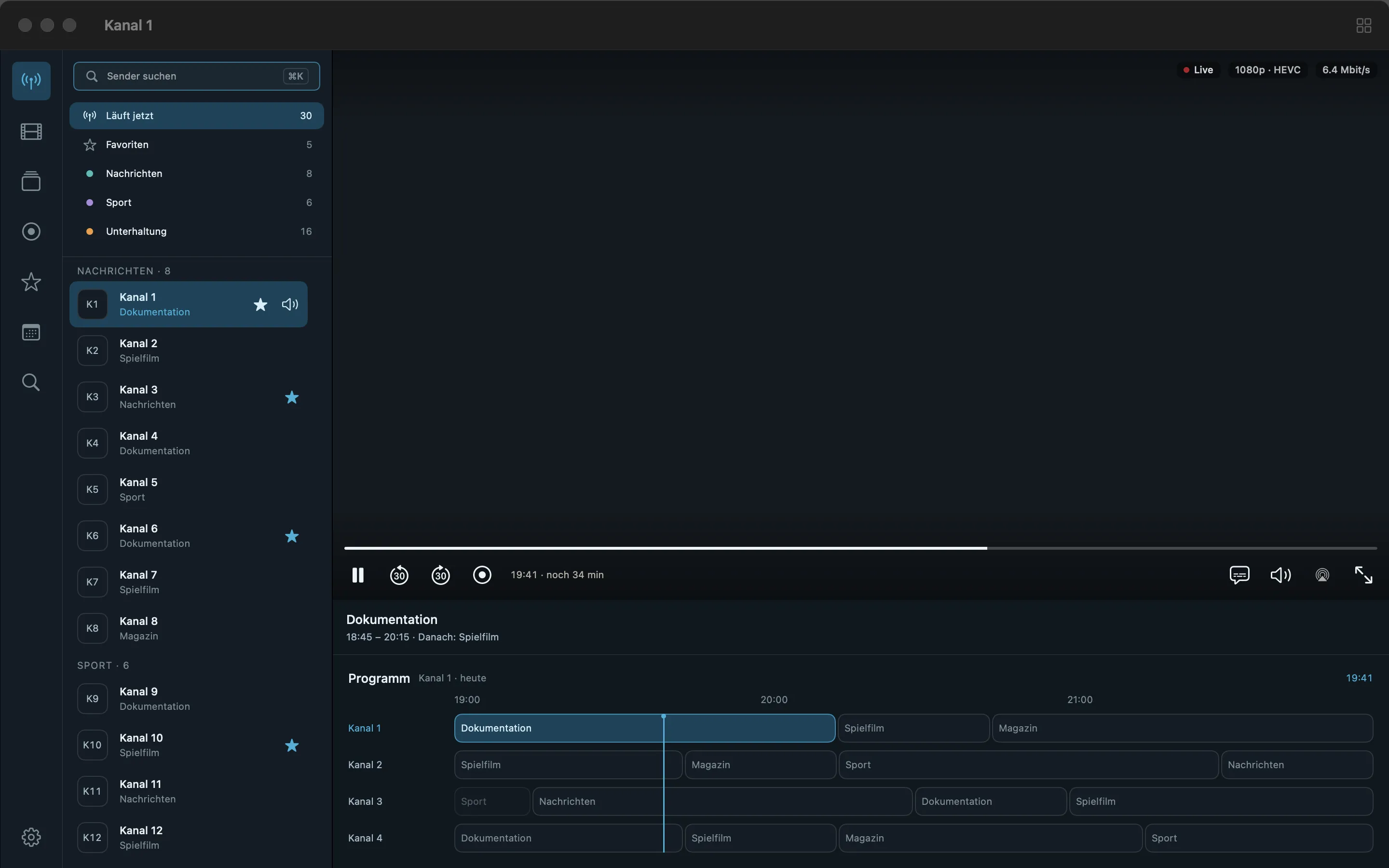The height and width of the screenshot is (868, 1389).
Task: Click the 19:41 current time link
Action: point(1359,678)
